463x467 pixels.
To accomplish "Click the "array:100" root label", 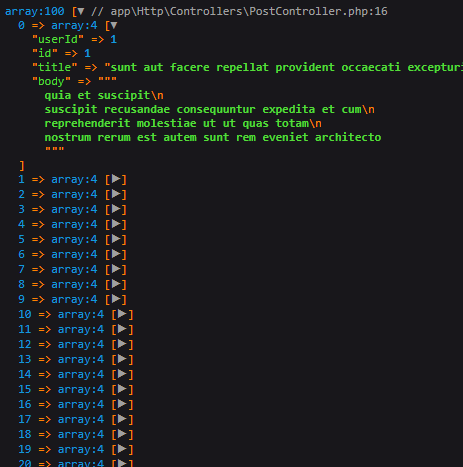I will click(x=35, y=12).
